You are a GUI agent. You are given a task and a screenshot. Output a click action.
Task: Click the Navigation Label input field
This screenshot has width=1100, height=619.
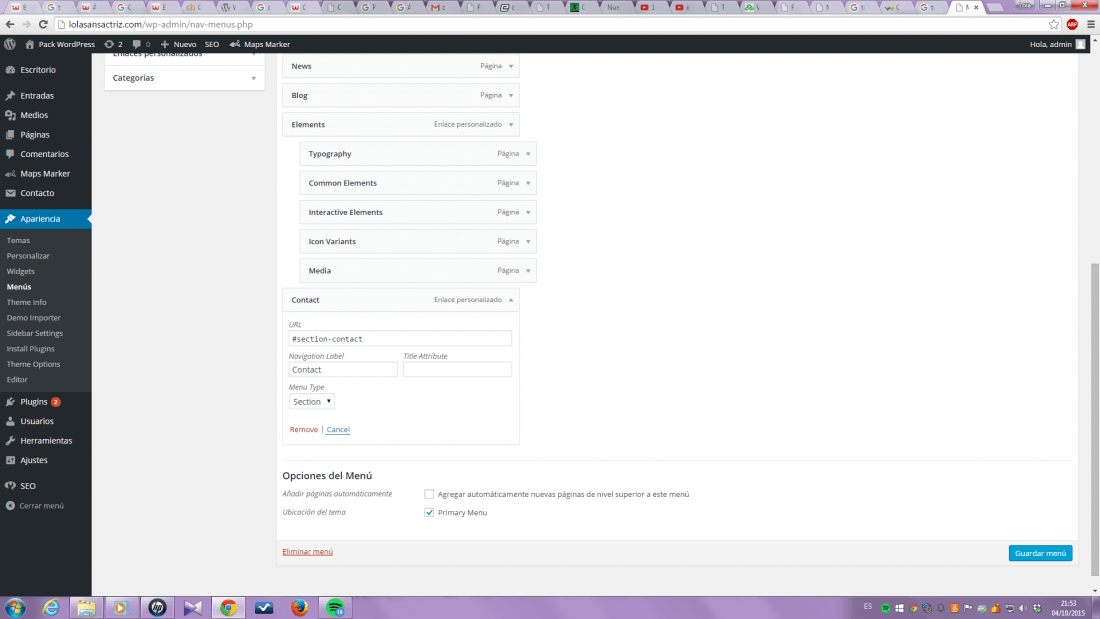click(x=343, y=369)
